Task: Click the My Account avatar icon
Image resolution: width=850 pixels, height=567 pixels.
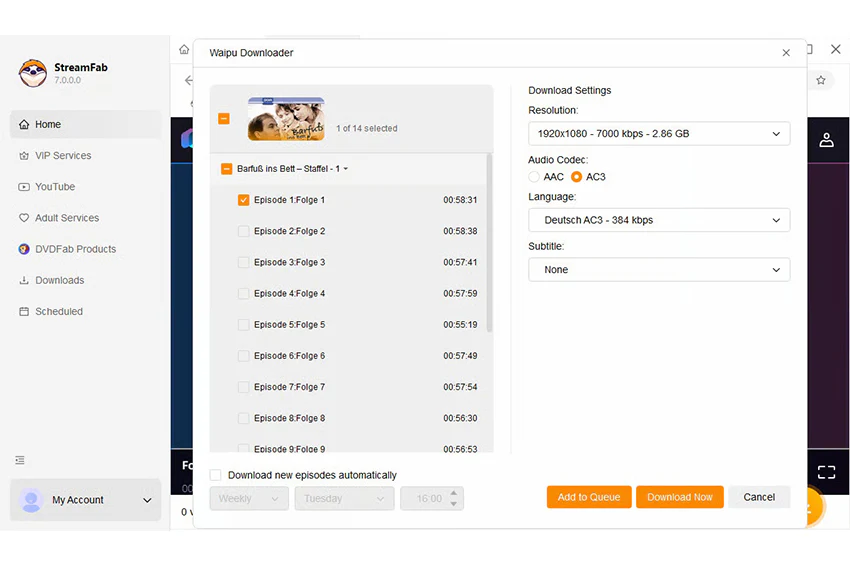Action: tap(31, 500)
